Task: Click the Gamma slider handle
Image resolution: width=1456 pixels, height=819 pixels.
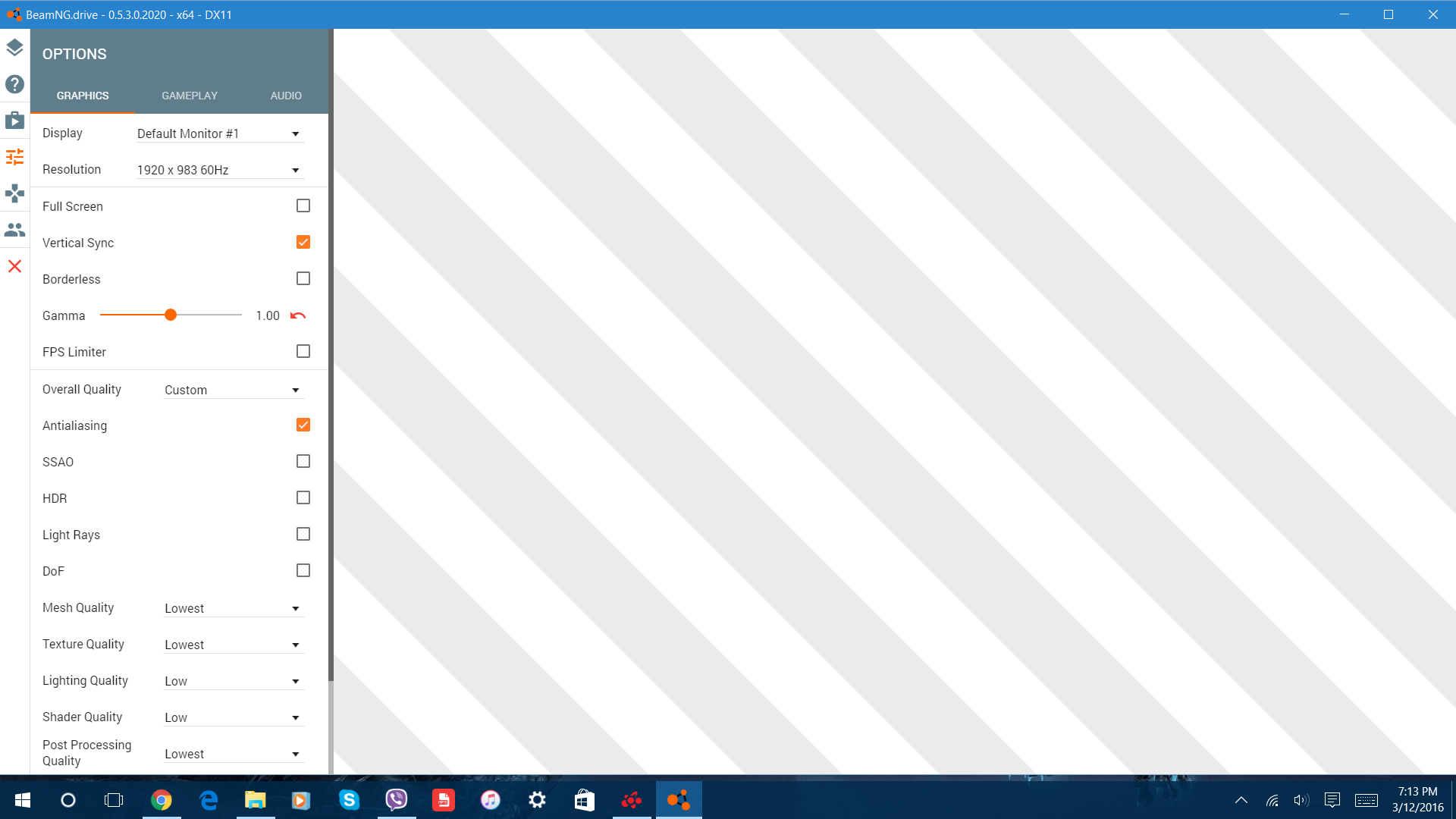Action: click(x=171, y=315)
